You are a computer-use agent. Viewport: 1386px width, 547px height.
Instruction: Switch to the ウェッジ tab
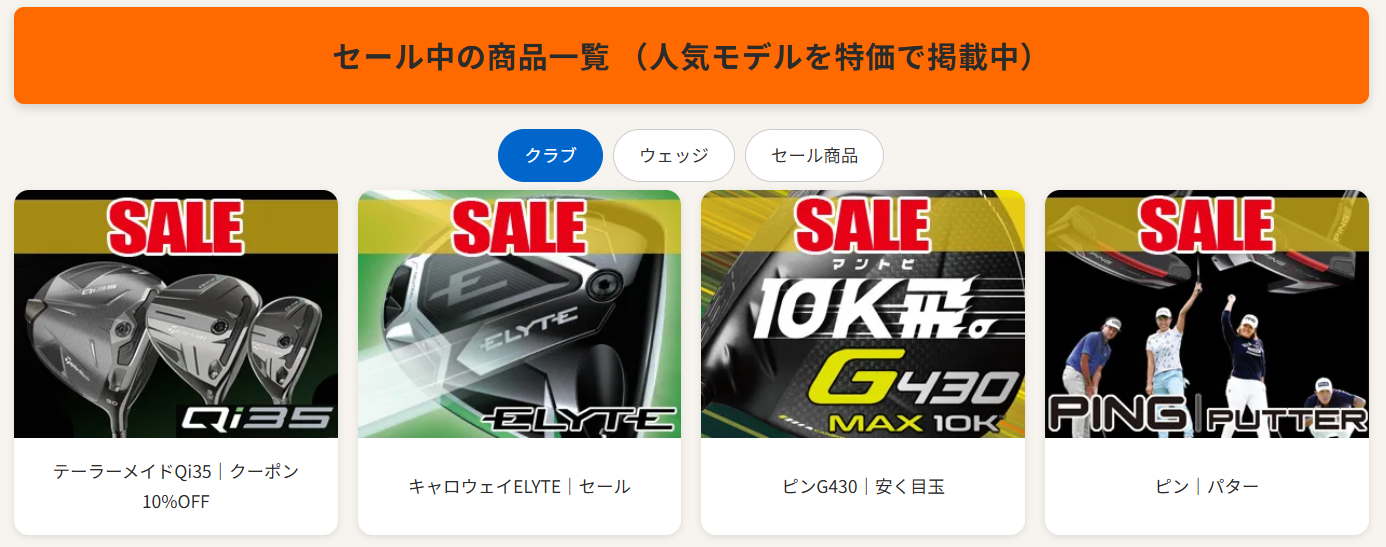(674, 155)
